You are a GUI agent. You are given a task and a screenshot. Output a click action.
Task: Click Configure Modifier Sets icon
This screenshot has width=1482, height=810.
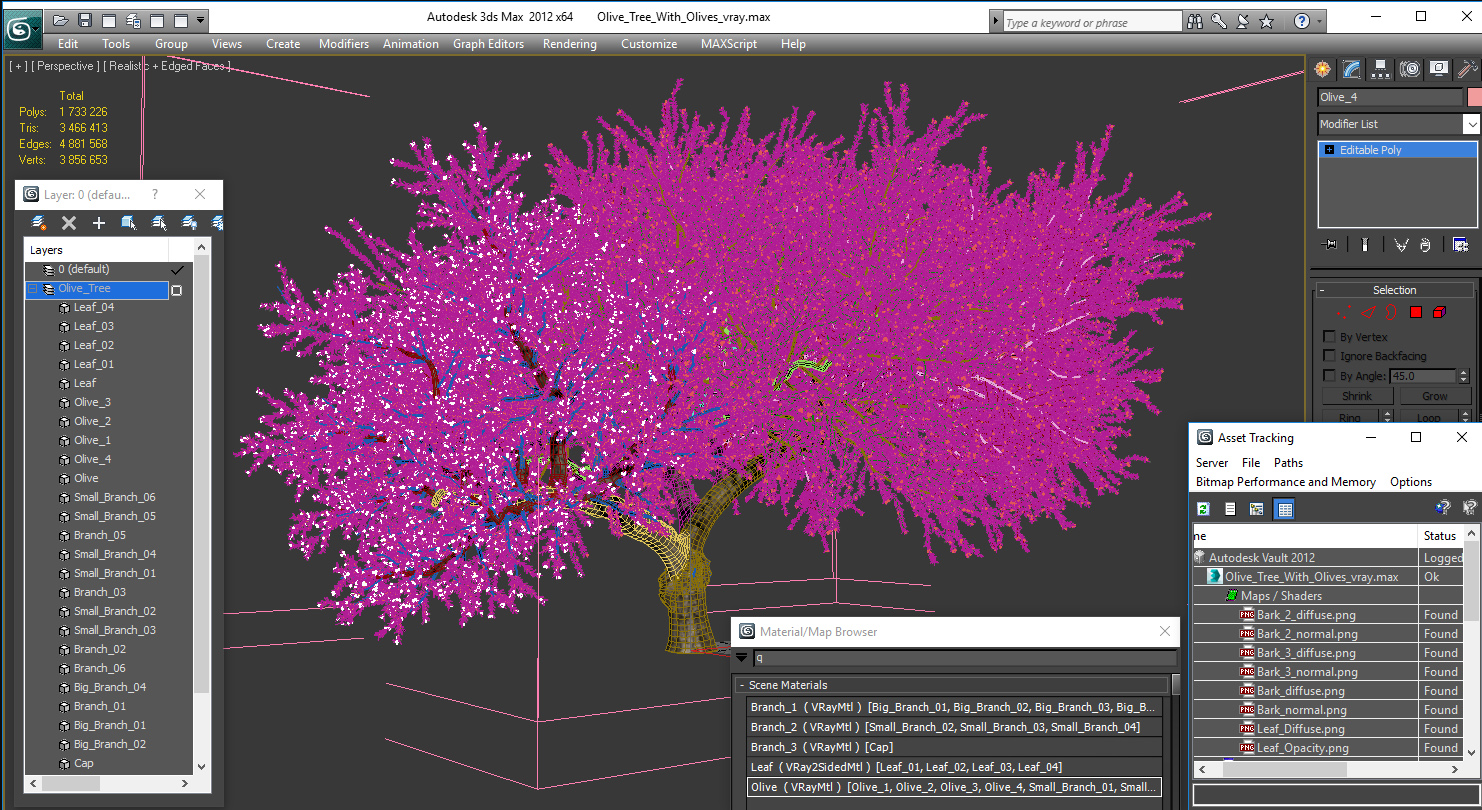tap(1460, 245)
